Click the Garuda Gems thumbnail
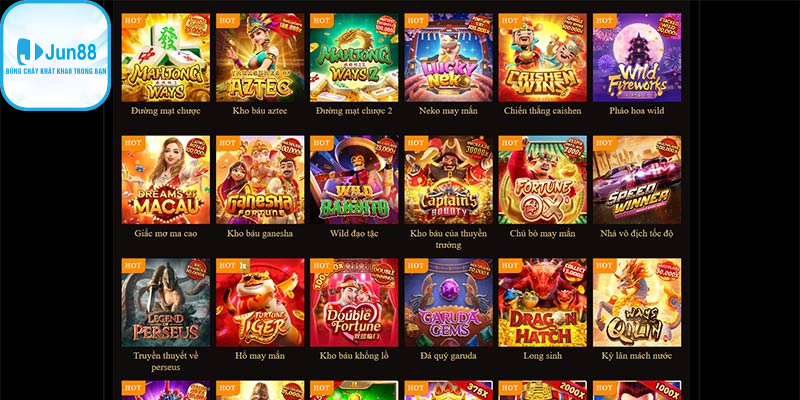The height and width of the screenshot is (400, 800). 448,303
